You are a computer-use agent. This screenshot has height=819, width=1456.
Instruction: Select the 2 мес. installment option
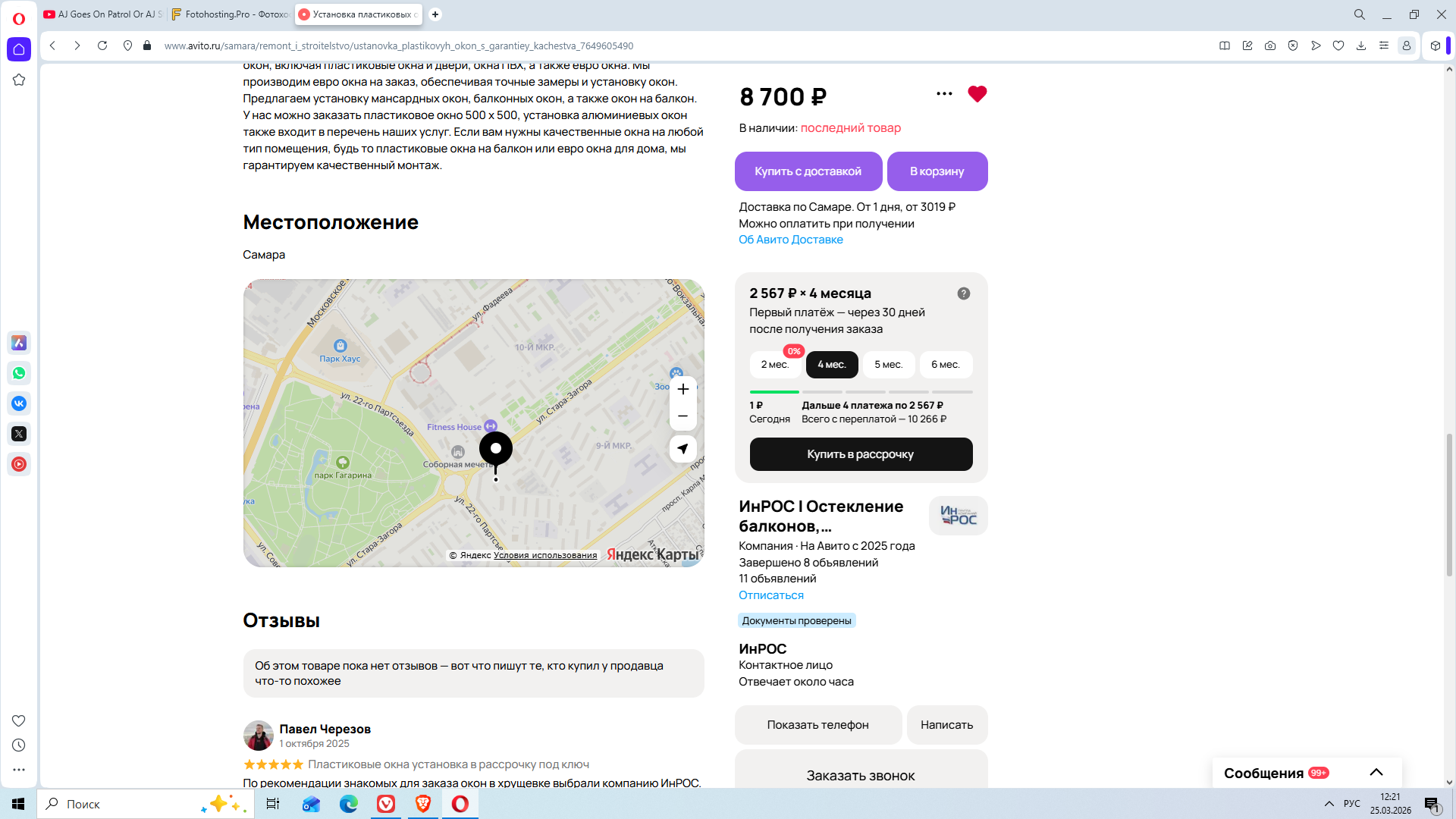tap(774, 365)
